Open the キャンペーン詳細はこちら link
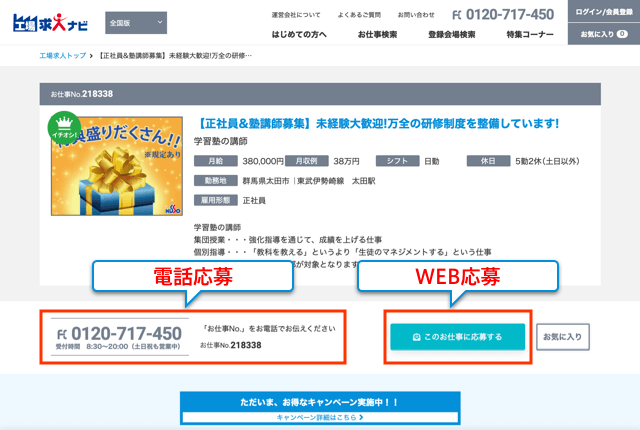 click(x=319, y=416)
